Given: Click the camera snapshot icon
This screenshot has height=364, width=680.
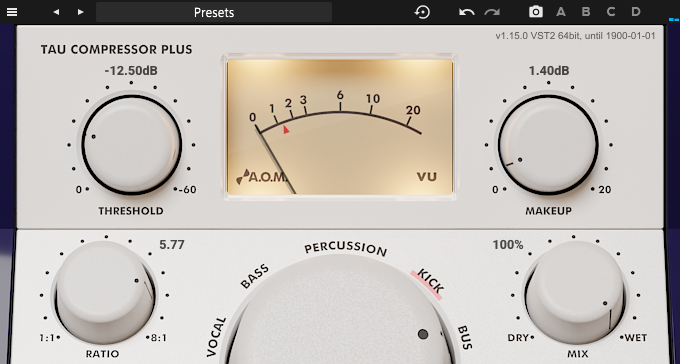Looking at the screenshot, I should pos(536,12).
